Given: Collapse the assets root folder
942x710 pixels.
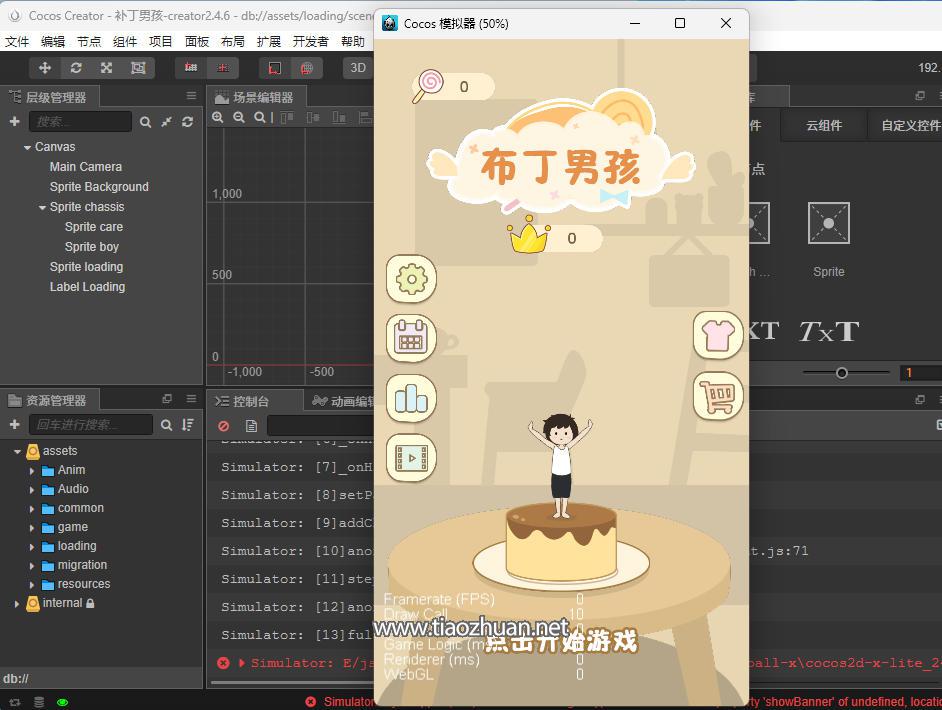Looking at the screenshot, I should [x=17, y=451].
